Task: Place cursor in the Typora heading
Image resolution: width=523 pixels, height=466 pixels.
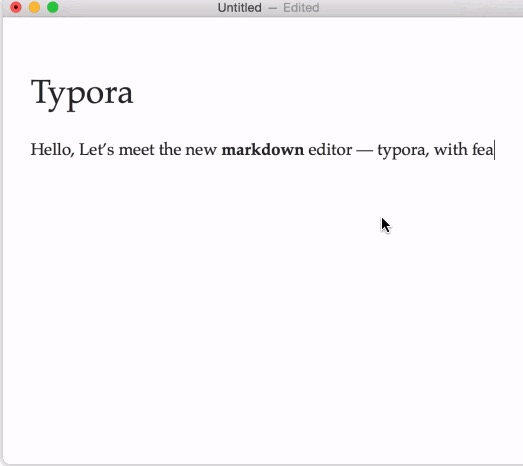Action: coord(82,94)
